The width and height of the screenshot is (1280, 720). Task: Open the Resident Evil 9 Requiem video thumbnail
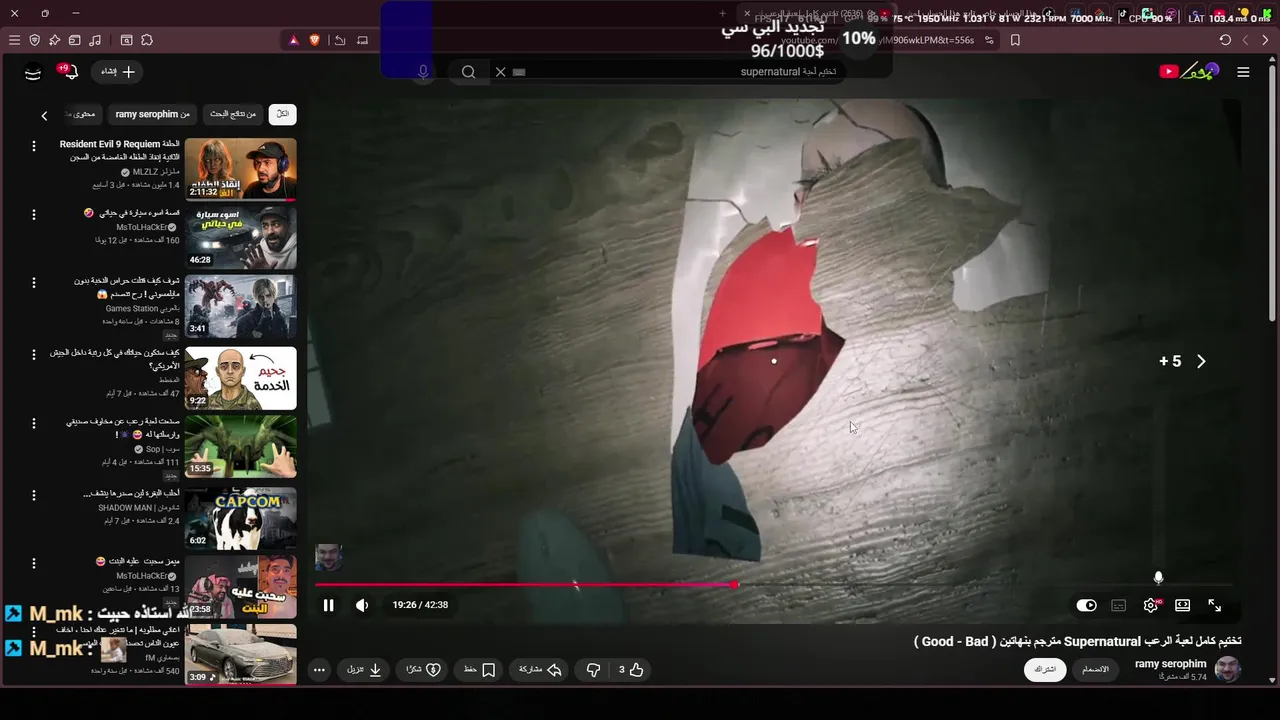[x=241, y=170]
